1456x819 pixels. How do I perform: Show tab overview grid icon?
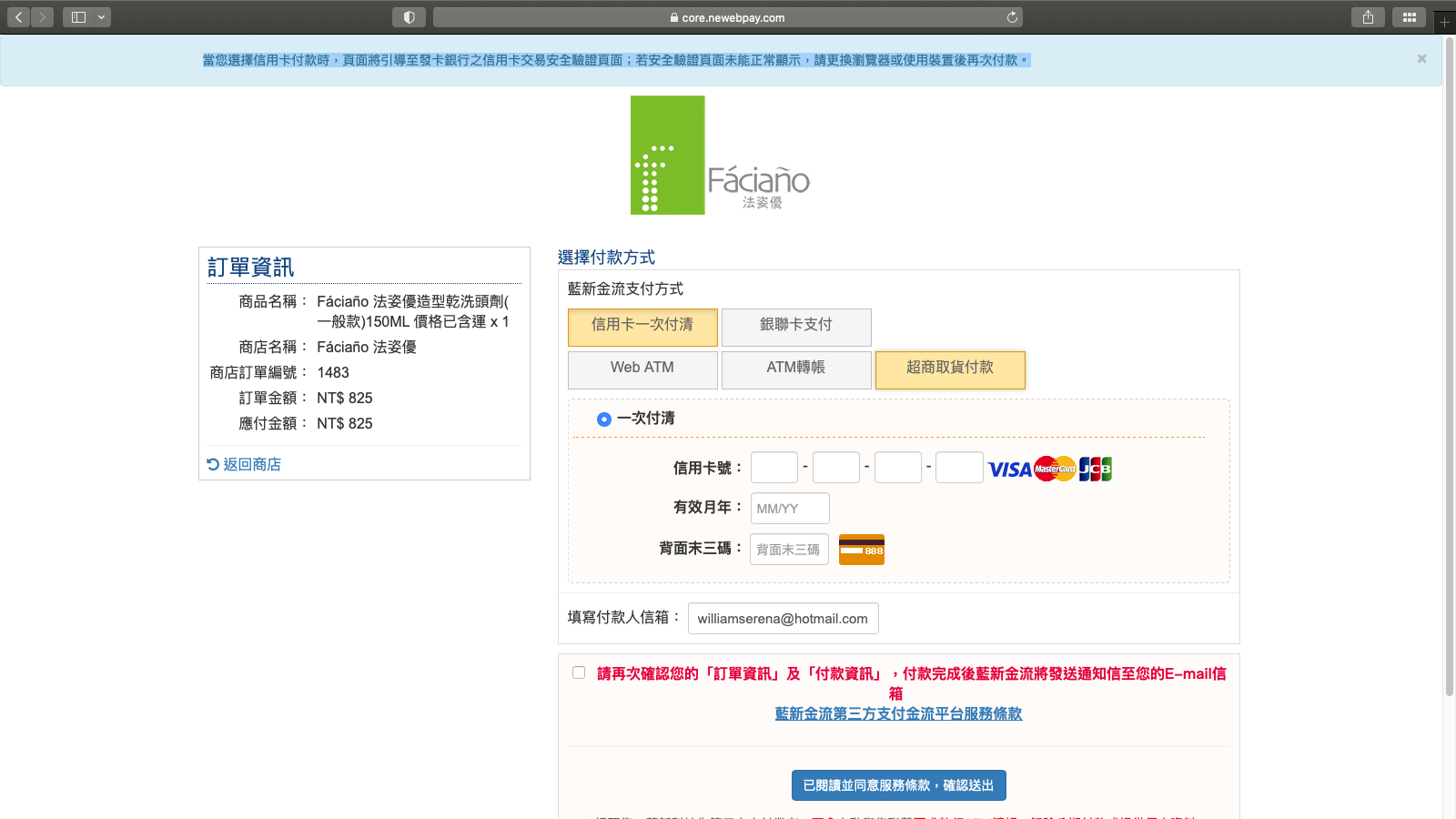pyautogui.click(x=1409, y=17)
